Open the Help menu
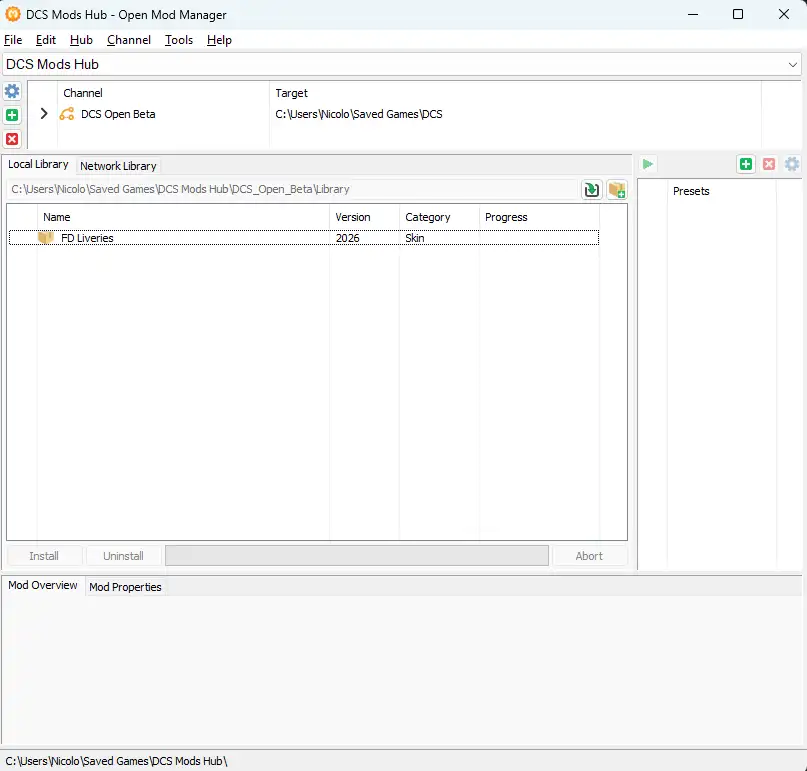The width and height of the screenshot is (807, 771). click(x=219, y=40)
